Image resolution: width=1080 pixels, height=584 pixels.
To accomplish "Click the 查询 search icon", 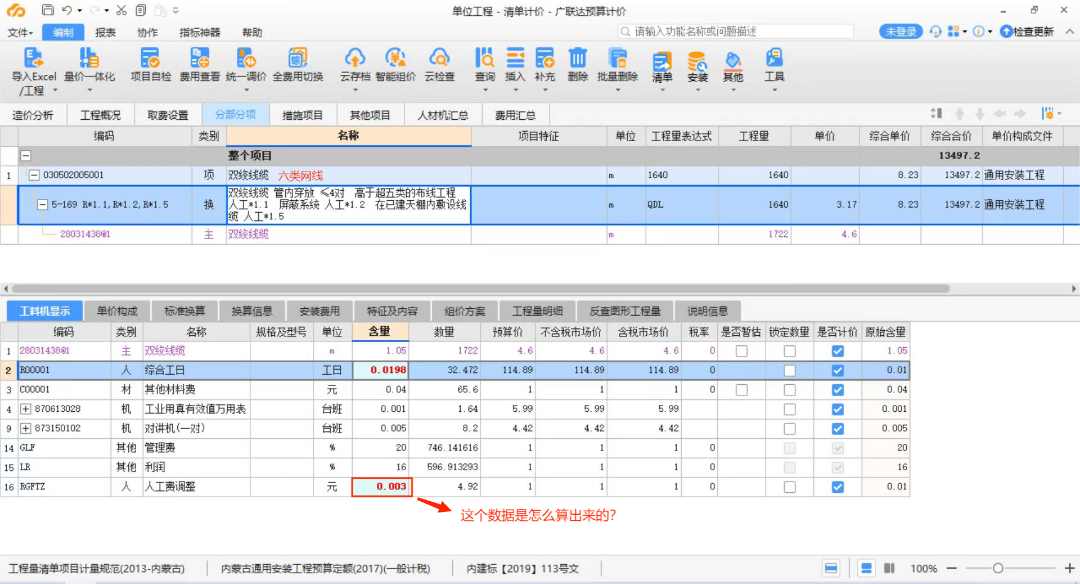I will pos(484,58).
